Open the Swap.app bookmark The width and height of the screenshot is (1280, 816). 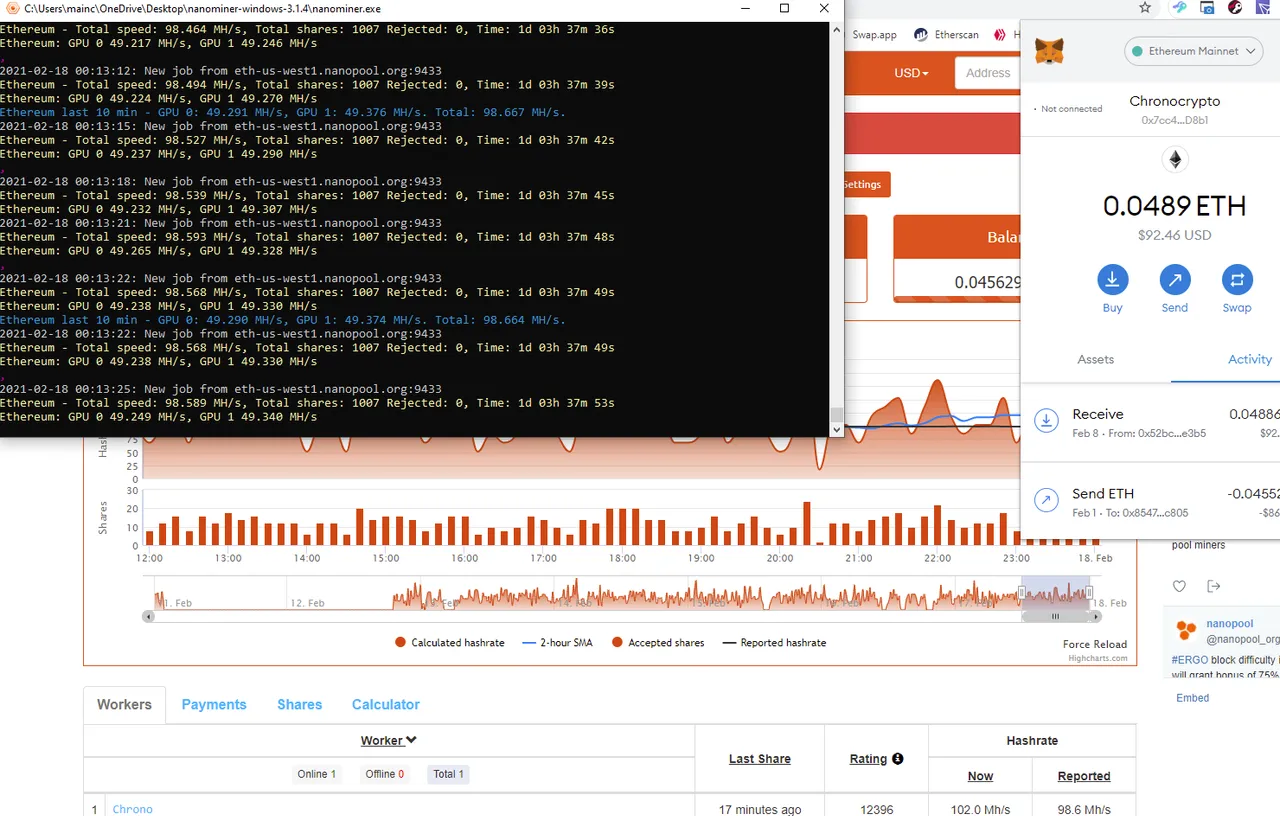(874, 35)
